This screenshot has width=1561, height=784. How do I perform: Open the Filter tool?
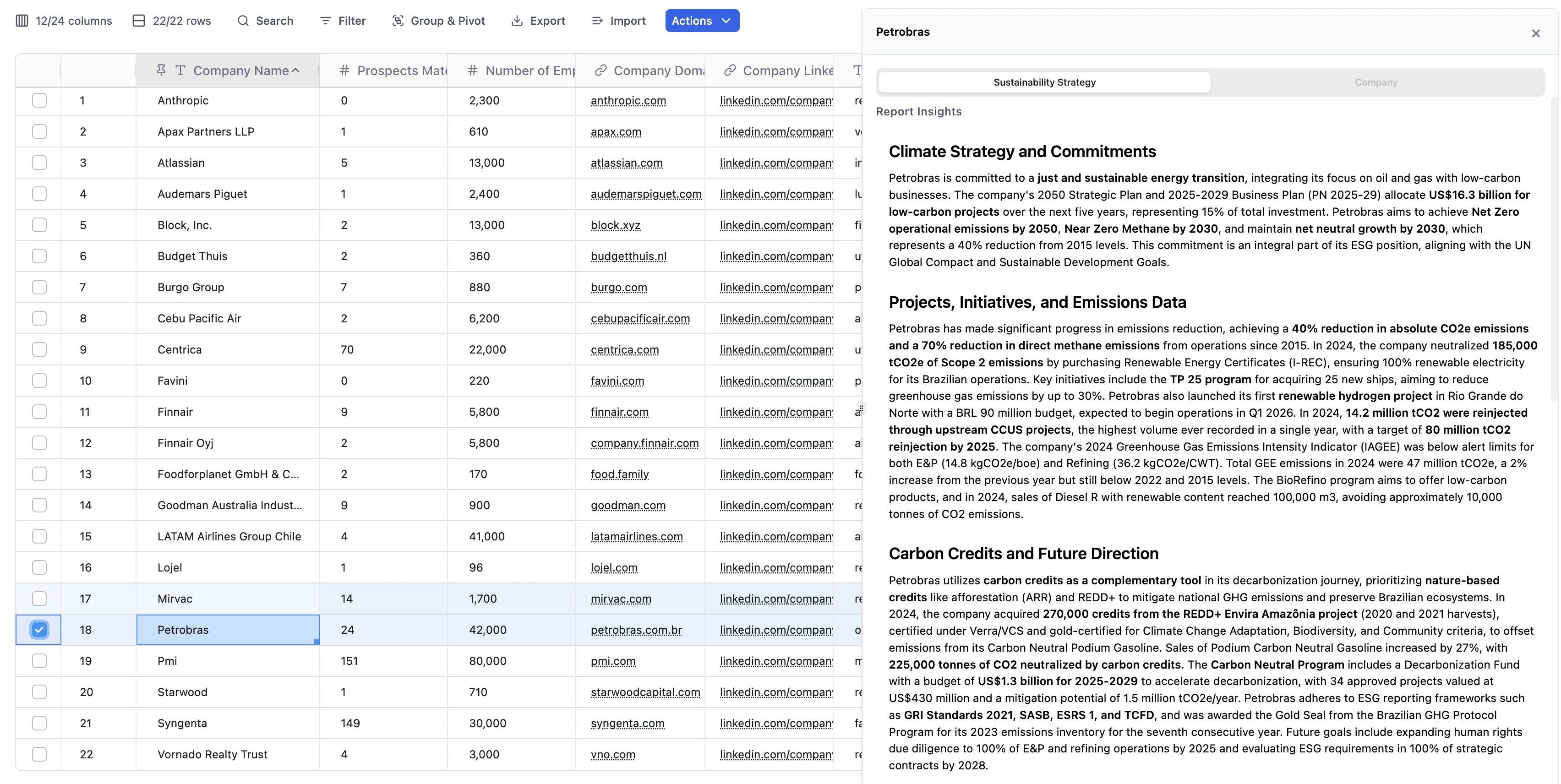pyautogui.click(x=342, y=21)
